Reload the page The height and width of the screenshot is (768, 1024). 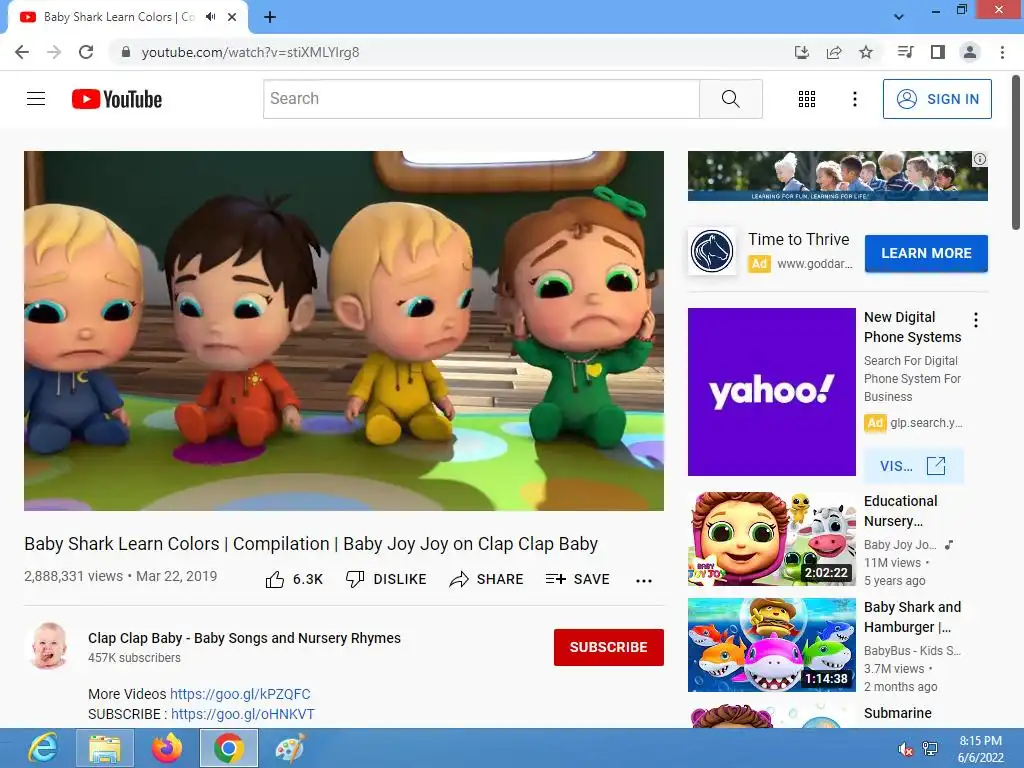[86, 52]
